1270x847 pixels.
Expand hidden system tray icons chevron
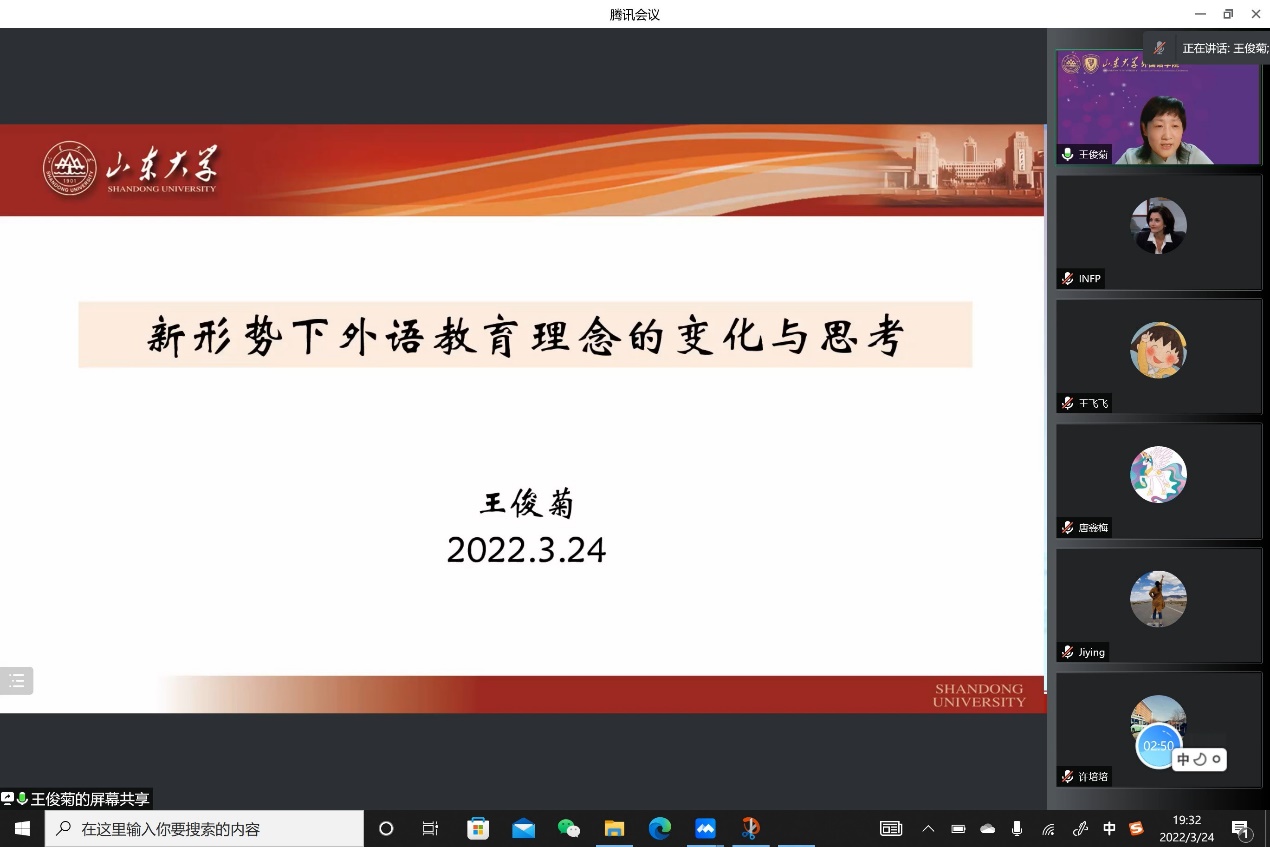[x=928, y=828]
